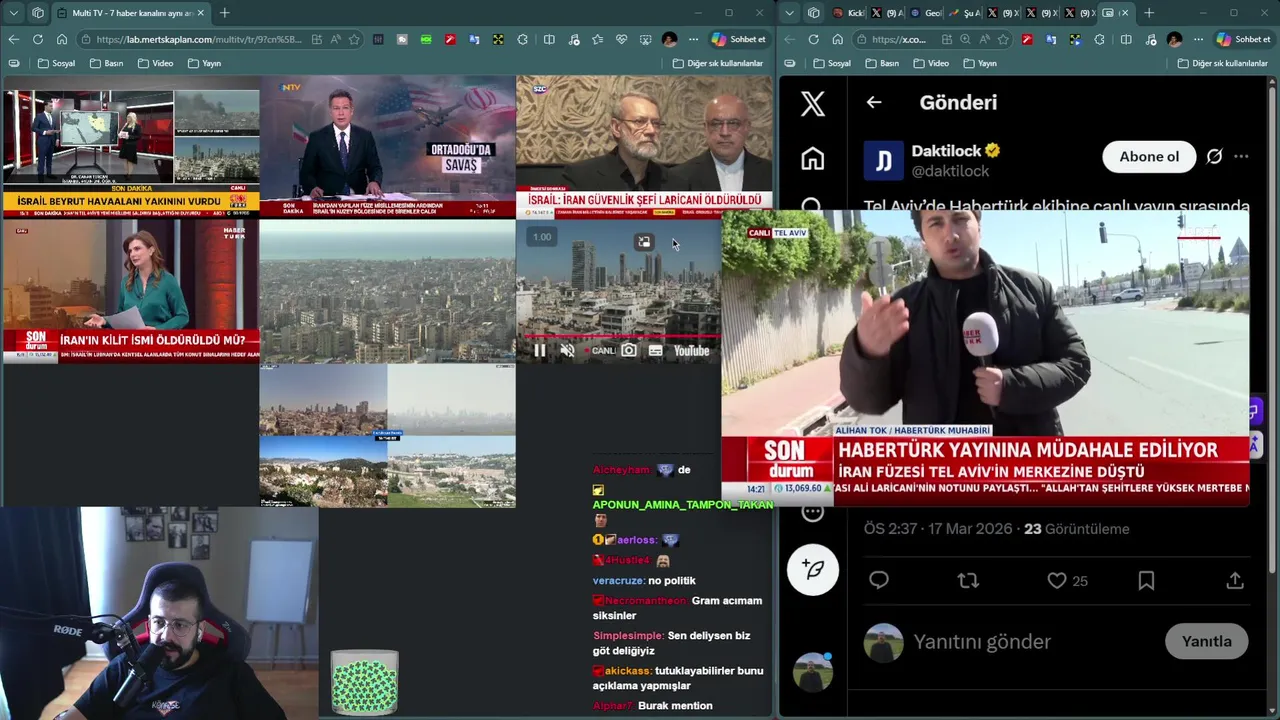Favorite the Multi TV page with star

pos(354,39)
